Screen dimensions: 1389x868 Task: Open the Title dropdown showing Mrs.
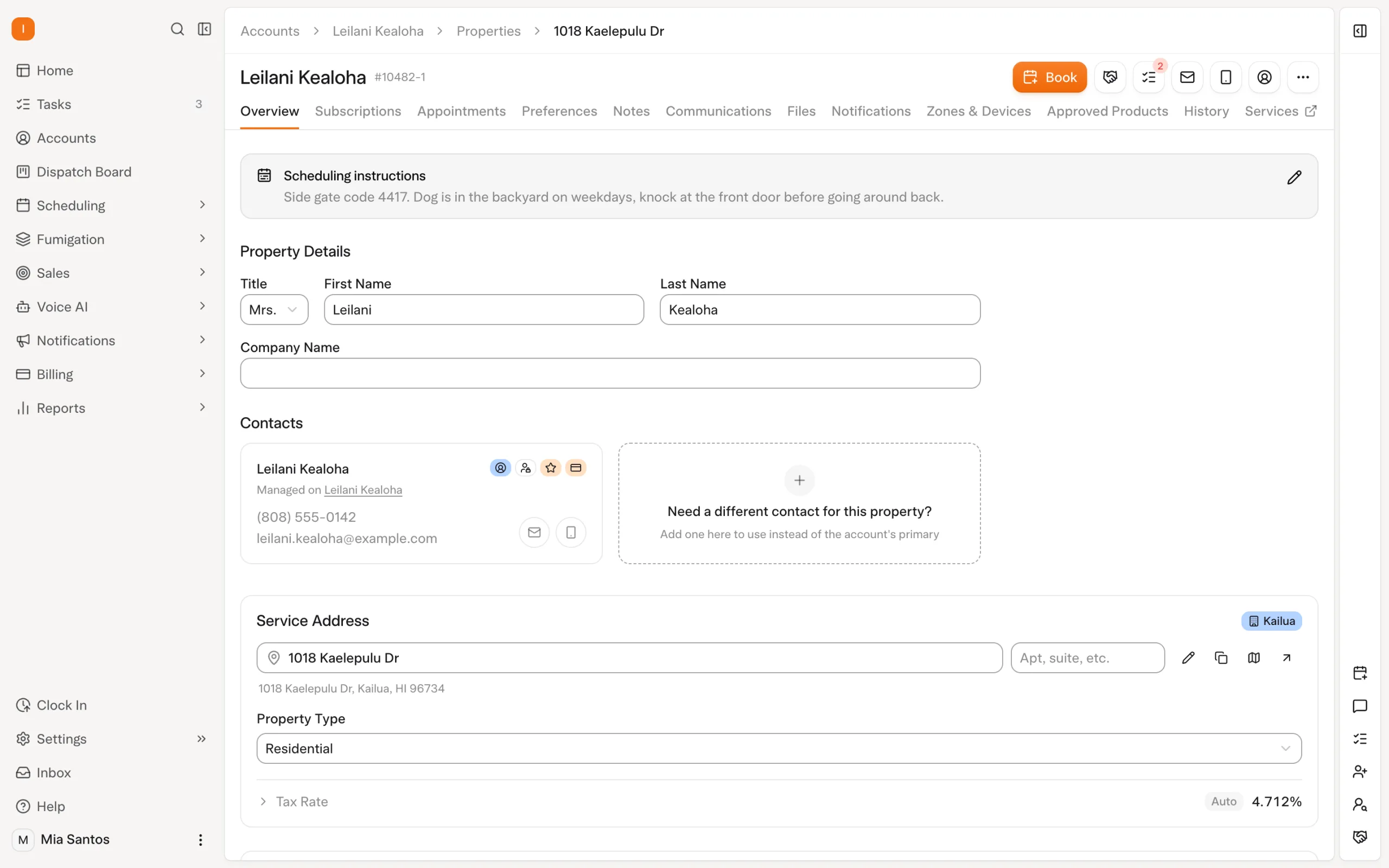coord(274,309)
